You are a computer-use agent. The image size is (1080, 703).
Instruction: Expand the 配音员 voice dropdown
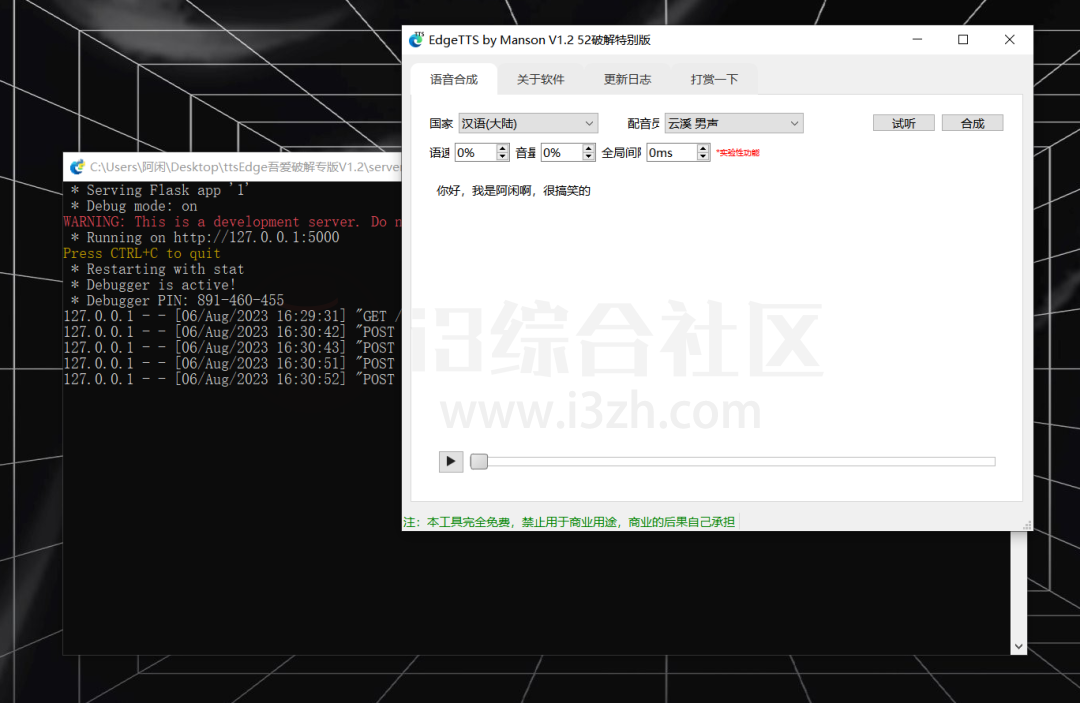734,123
